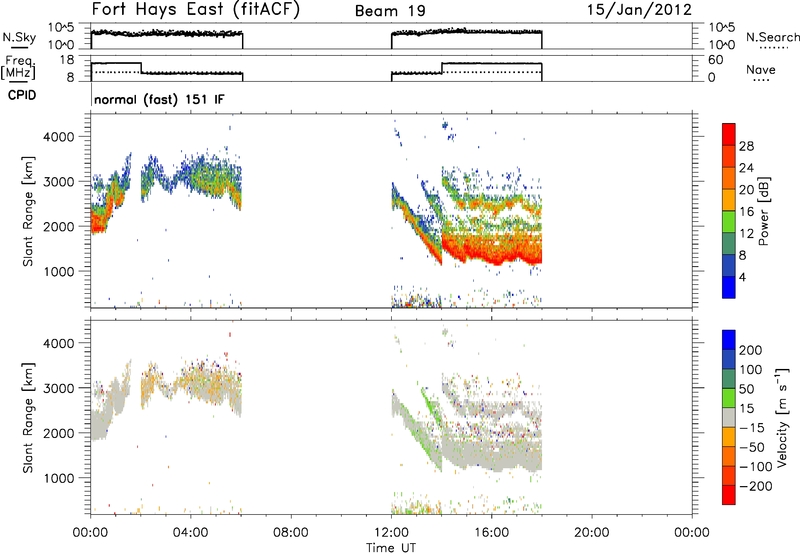Image resolution: width=800 pixels, height=554 pixels.
Task: Click the 'Fort Hays East (fitACF)' title
Action: [x=196, y=10]
